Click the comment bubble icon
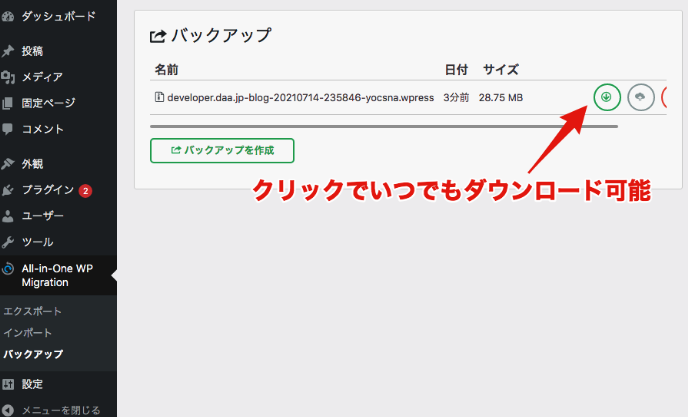The width and height of the screenshot is (688, 417). coord(8,129)
